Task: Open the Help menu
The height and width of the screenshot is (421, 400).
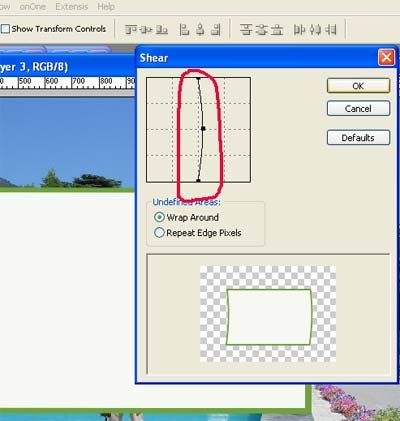Action: [106, 7]
